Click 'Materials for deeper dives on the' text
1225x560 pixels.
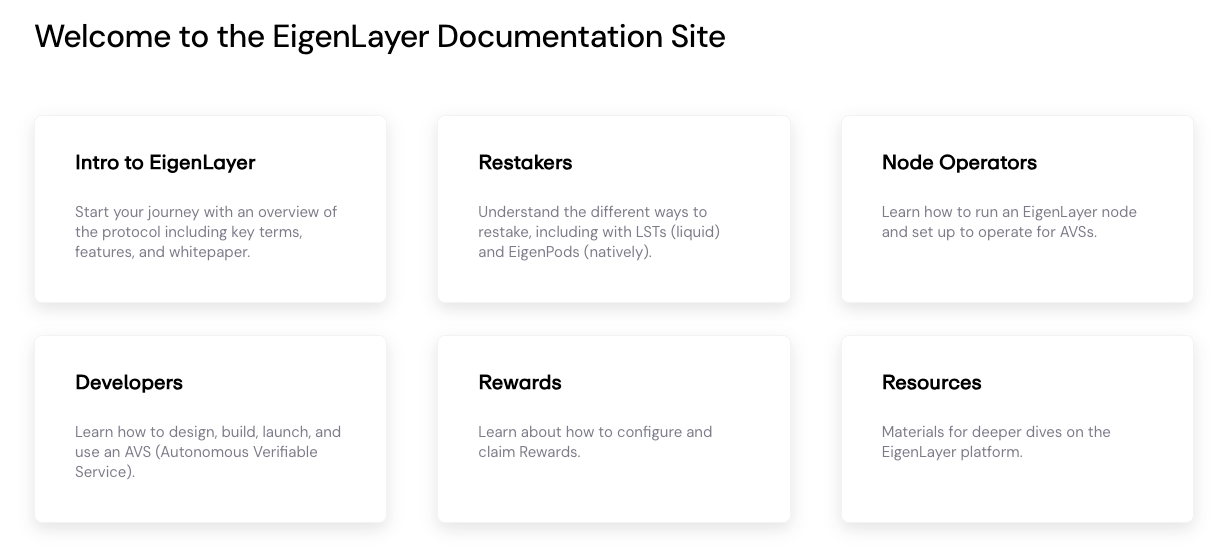tap(996, 432)
